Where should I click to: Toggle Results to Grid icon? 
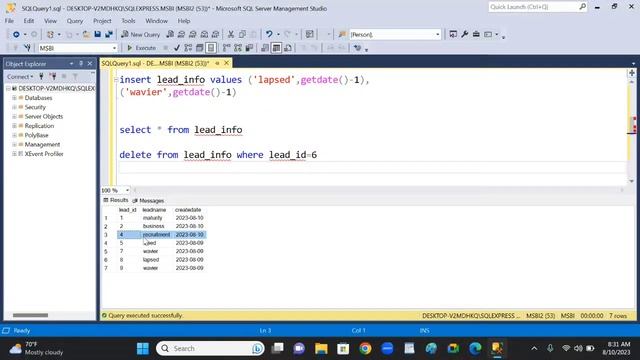(x=276, y=48)
